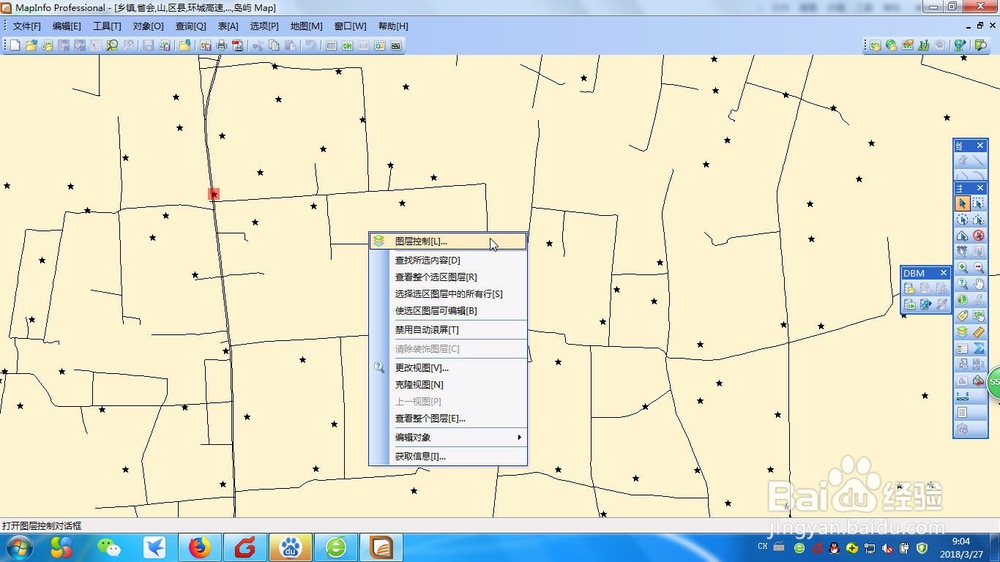Click the New Table icon in toolbar
Viewport: 1000px width, 562px height.
coord(15,45)
